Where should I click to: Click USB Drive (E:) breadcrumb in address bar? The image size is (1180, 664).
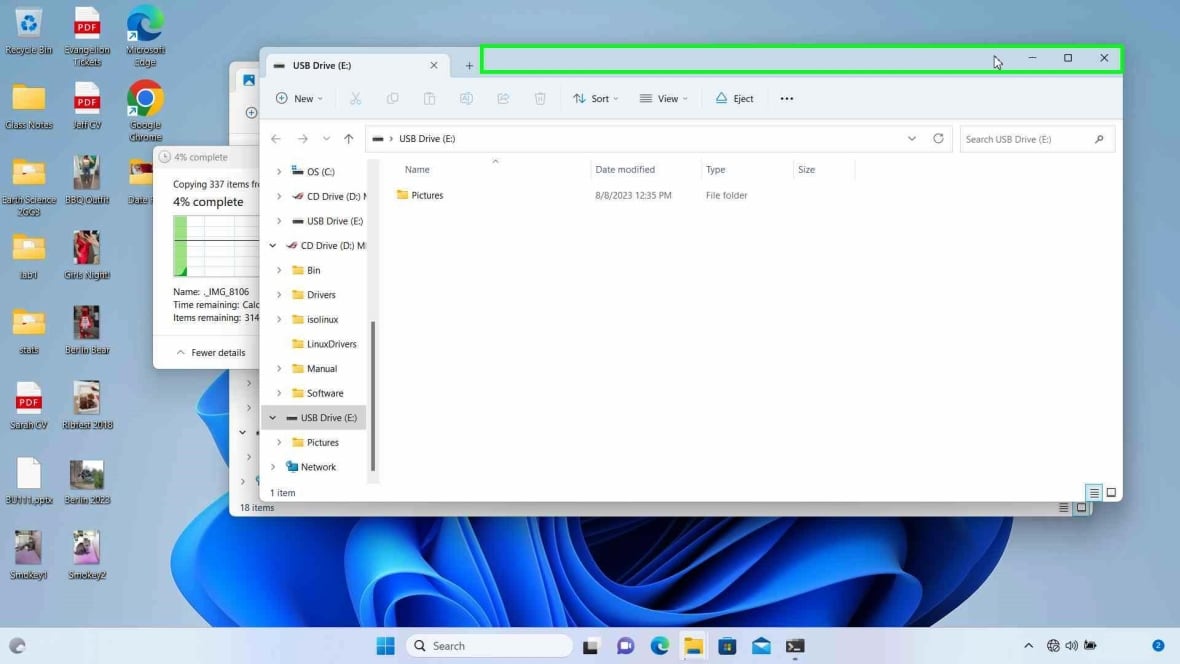(x=427, y=139)
